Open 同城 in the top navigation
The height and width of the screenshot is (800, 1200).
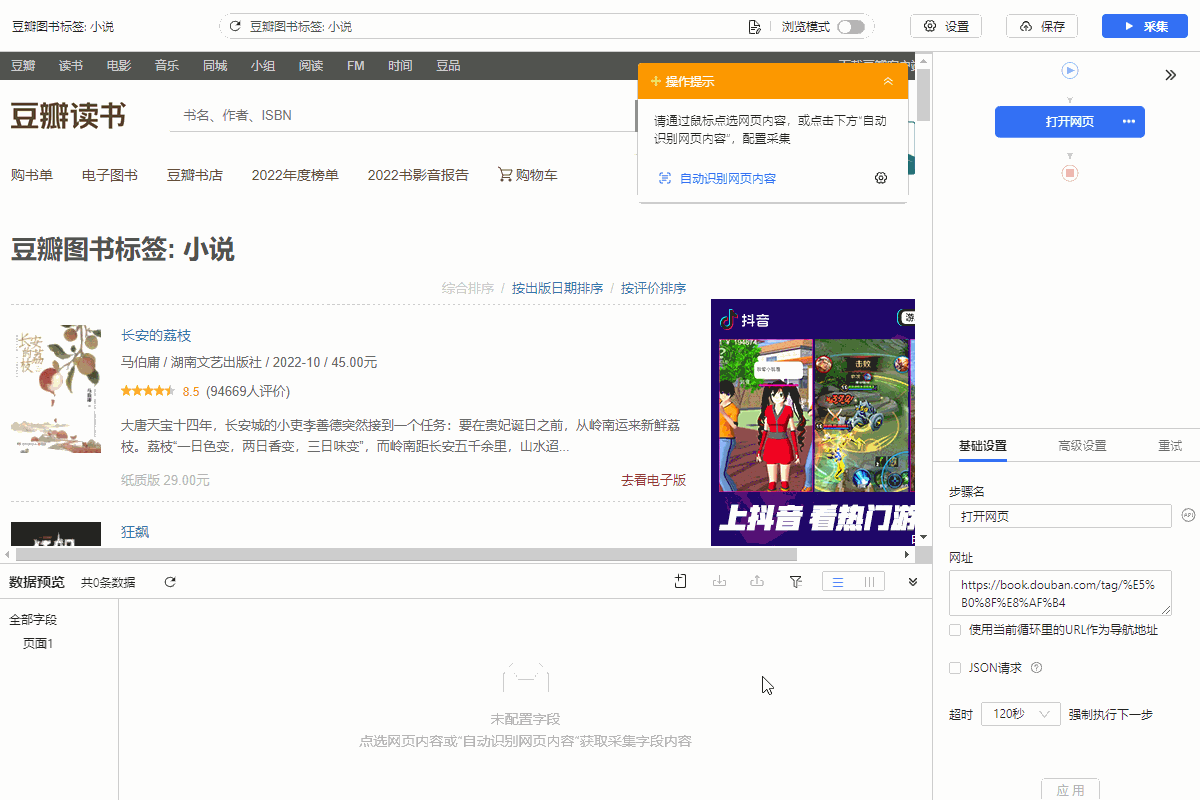[215, 66]
